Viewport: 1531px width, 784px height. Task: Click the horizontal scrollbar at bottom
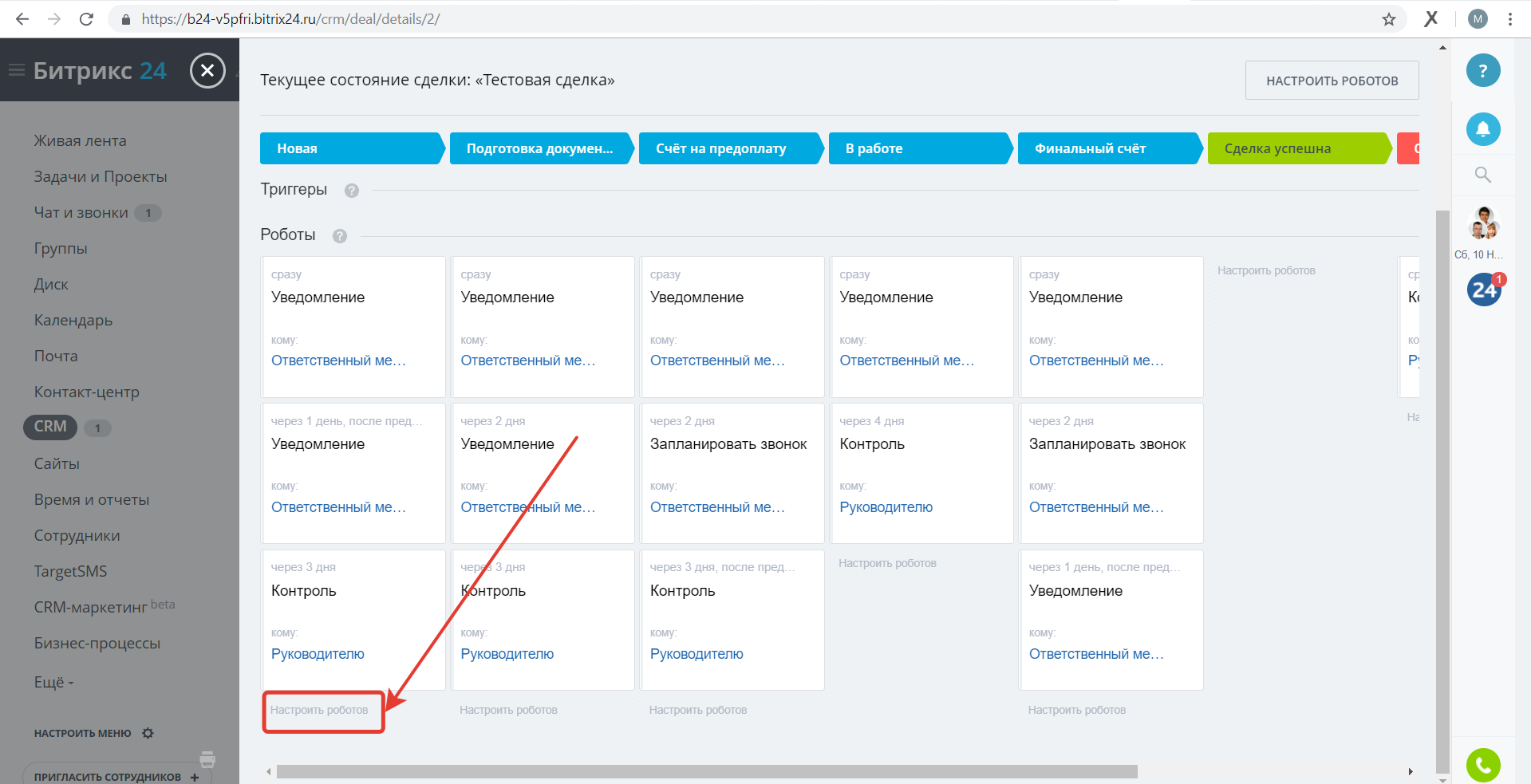click(x=707, y=771)
